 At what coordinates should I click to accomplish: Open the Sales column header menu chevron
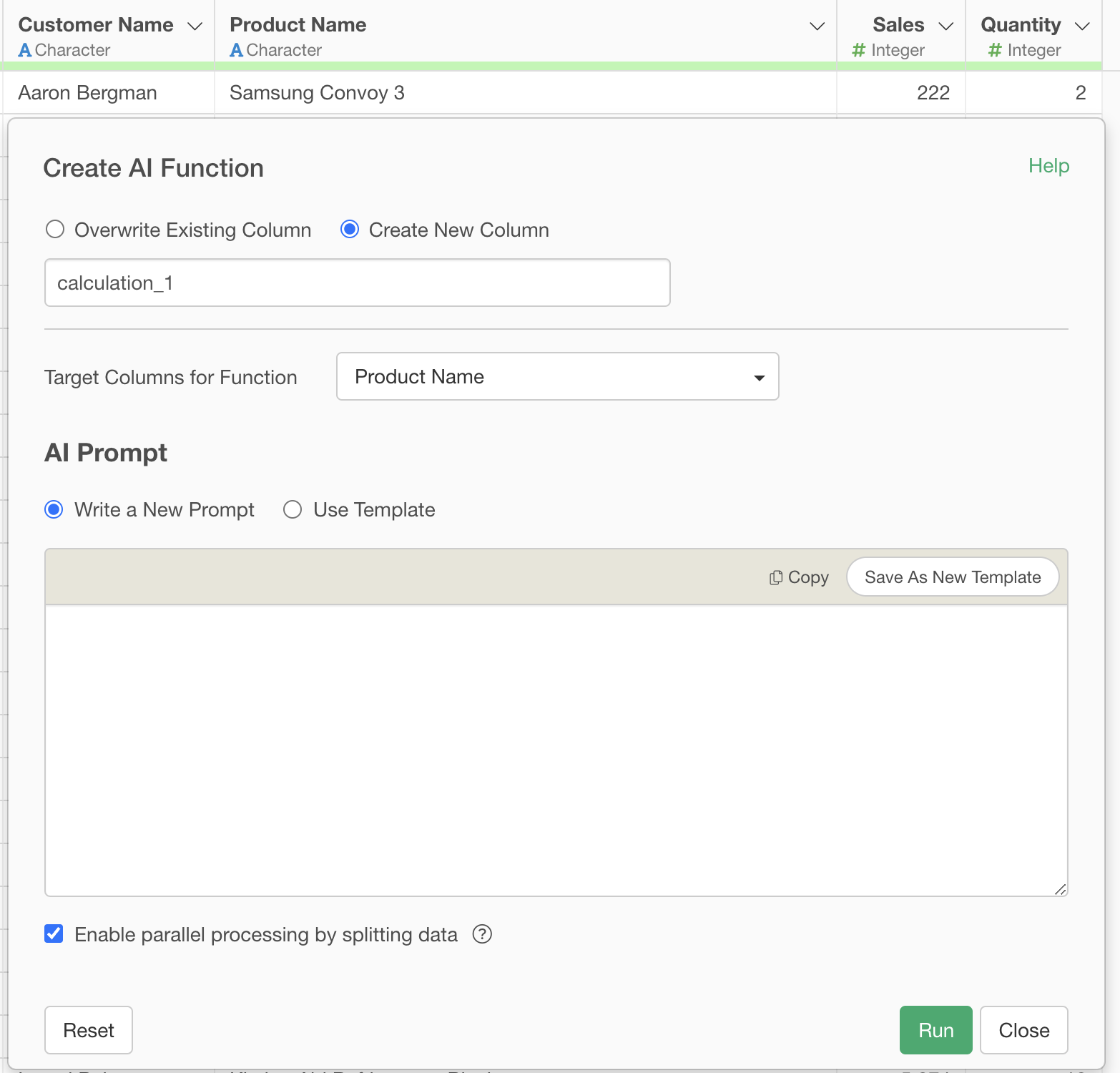[946, 26]
